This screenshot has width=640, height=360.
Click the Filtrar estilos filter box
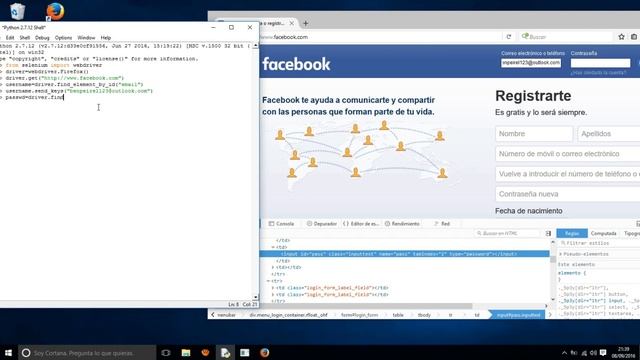[x=598, y=243]
